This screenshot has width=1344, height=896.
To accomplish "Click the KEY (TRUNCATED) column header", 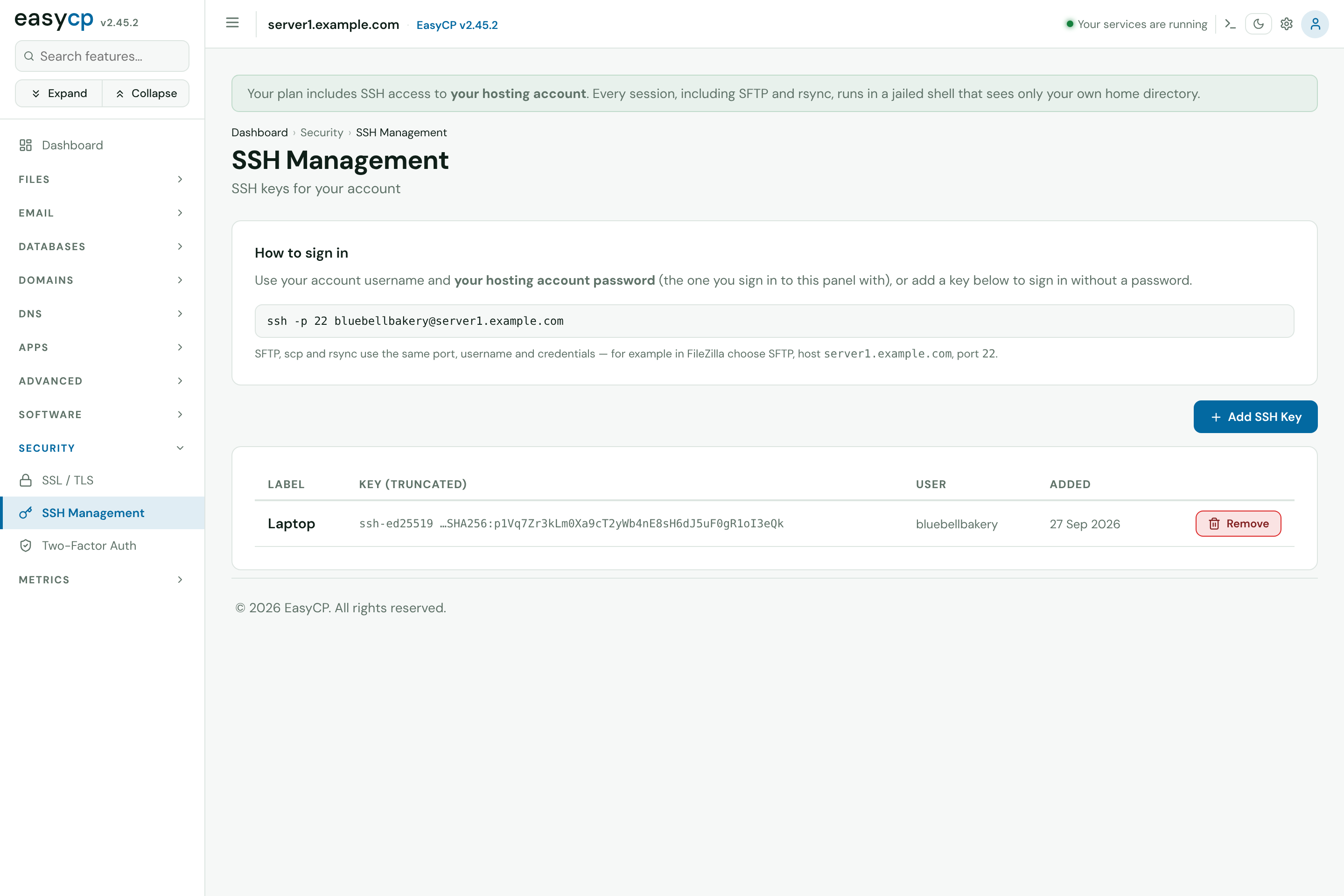I will pos(413,484).
